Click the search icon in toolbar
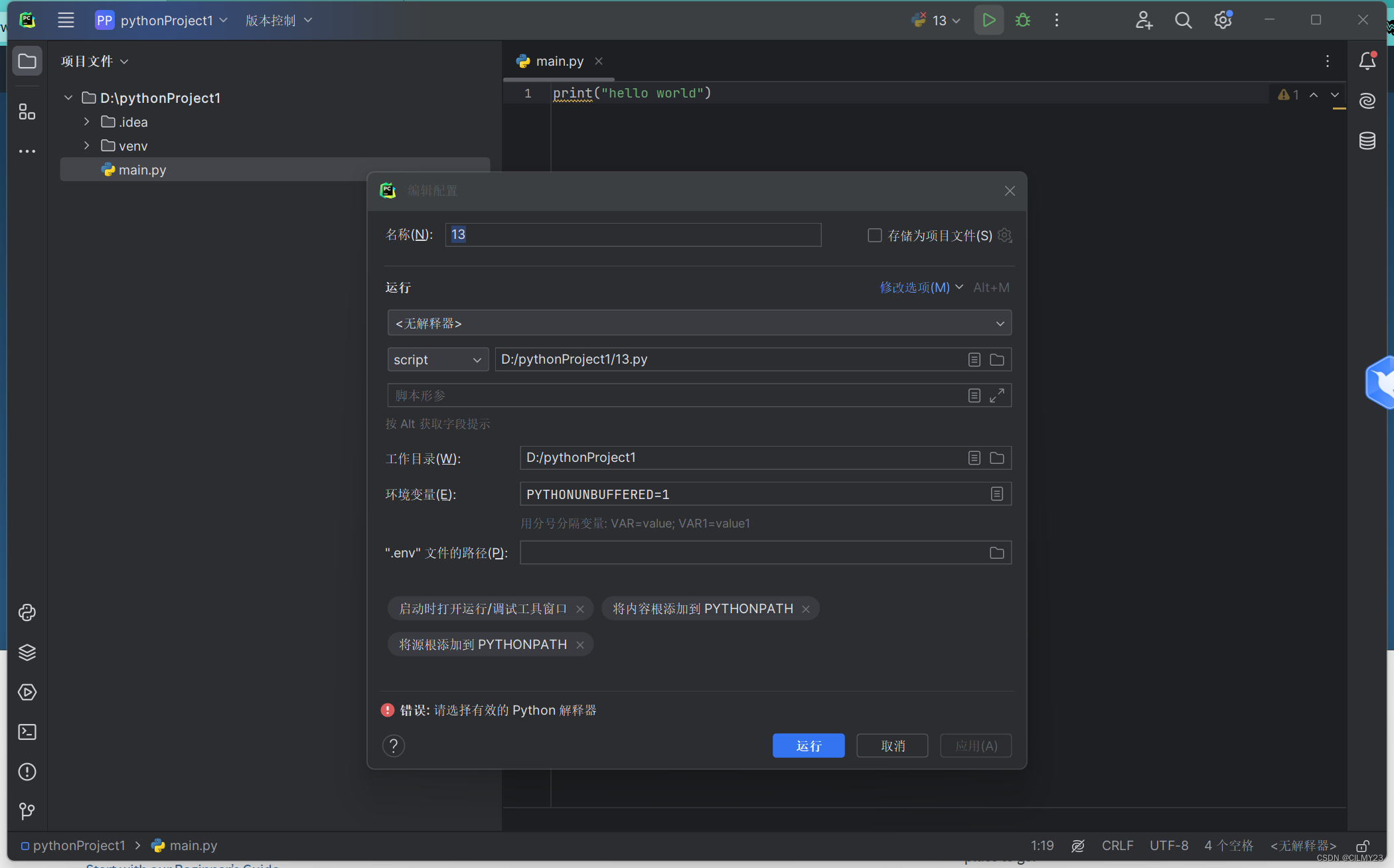1394x868 pixels. point(1183,20)
